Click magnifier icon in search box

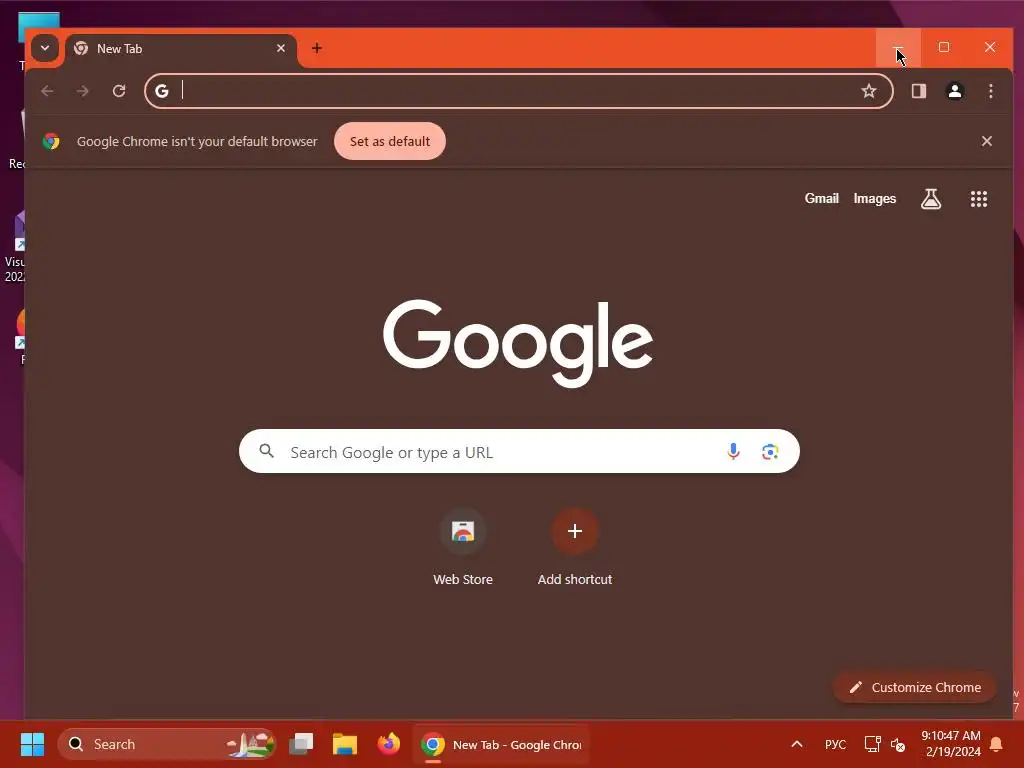pos(266,451)
